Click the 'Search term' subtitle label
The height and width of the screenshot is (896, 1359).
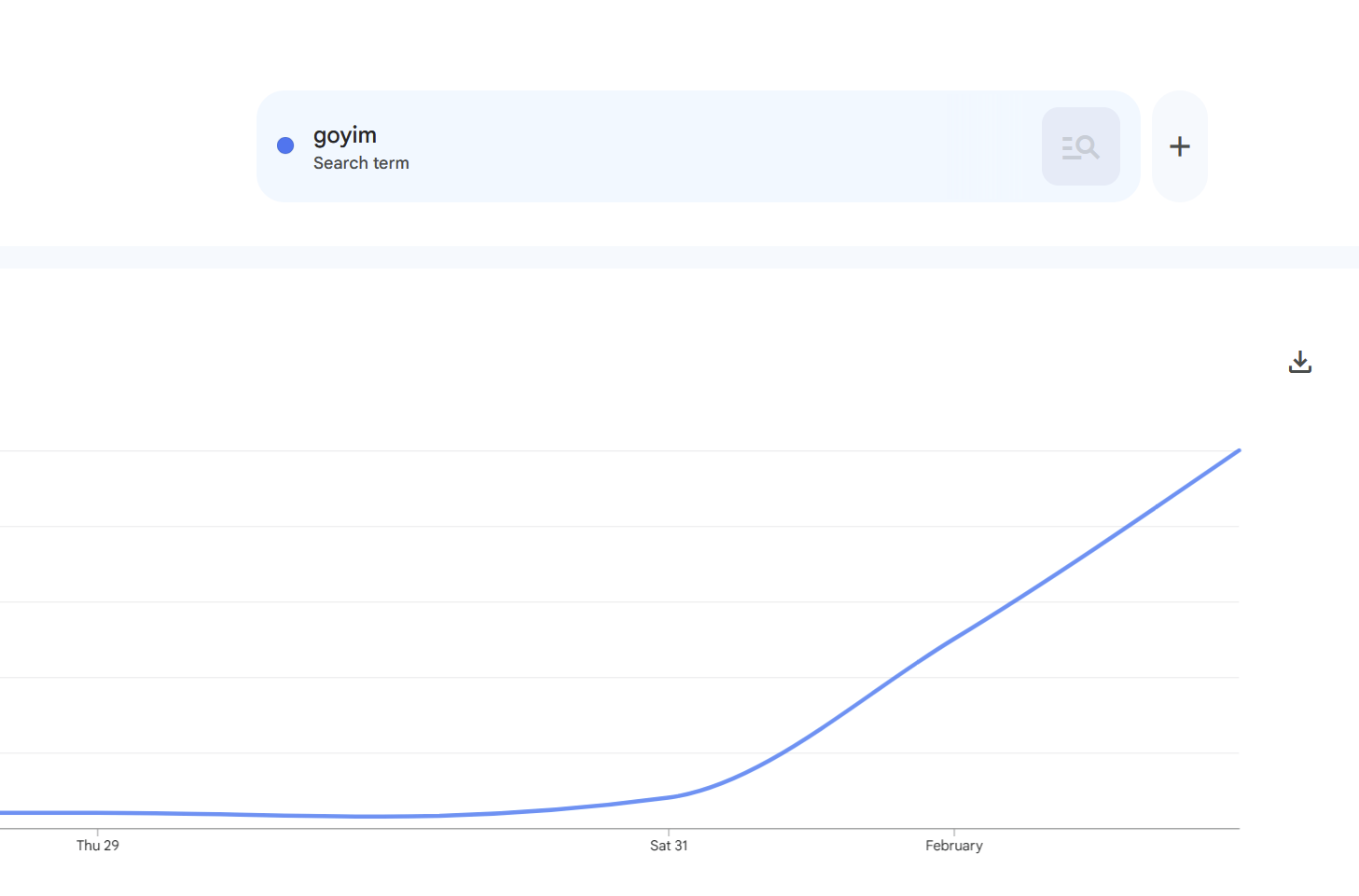(x=361, y=163)
